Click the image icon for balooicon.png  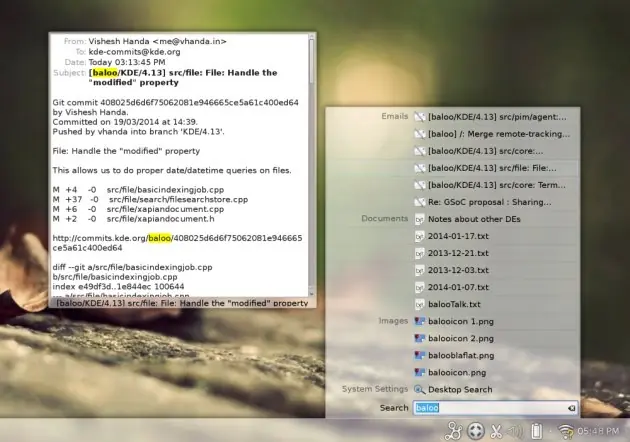pos(419,372)
